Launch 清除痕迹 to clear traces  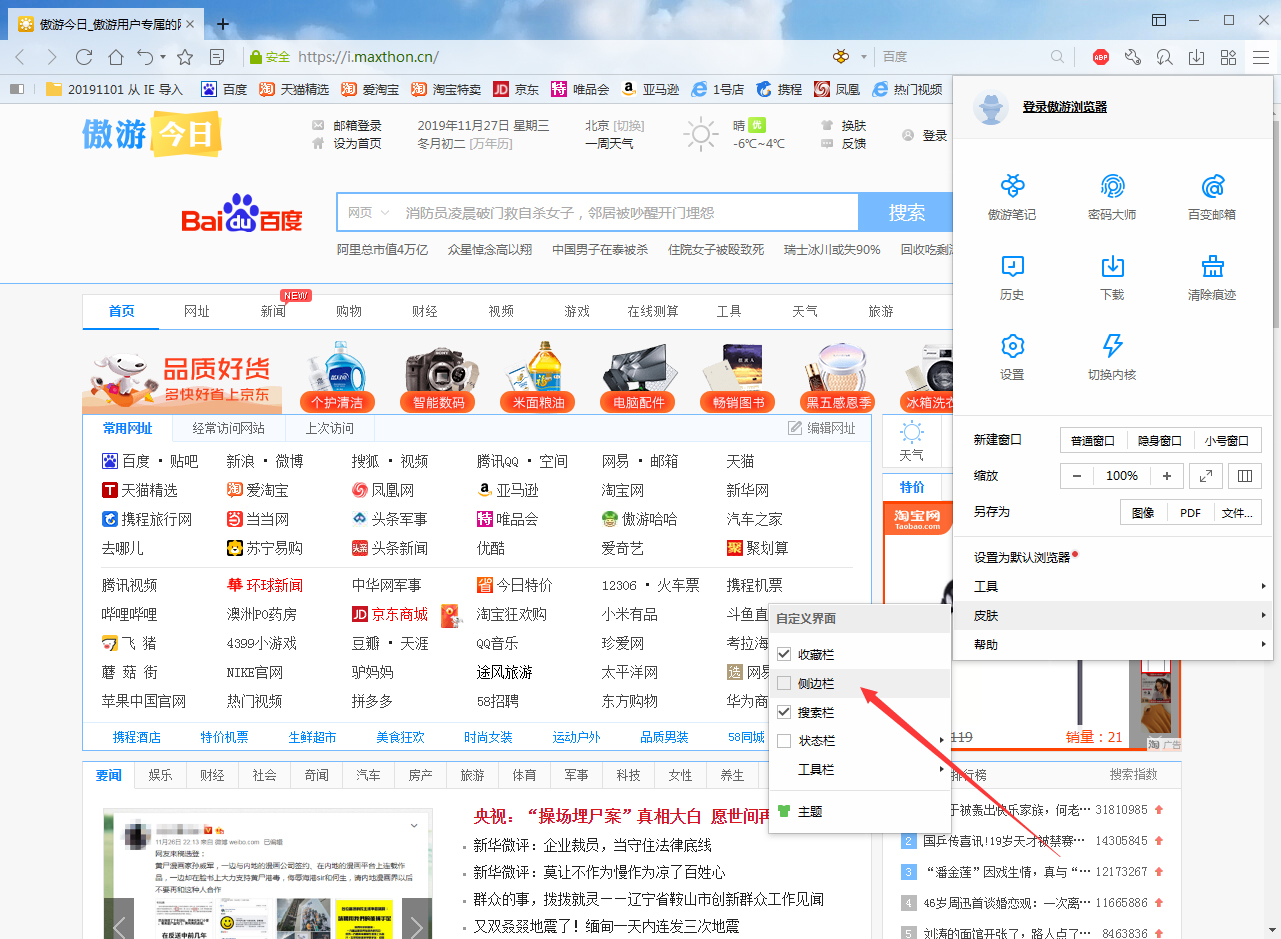1212,276
